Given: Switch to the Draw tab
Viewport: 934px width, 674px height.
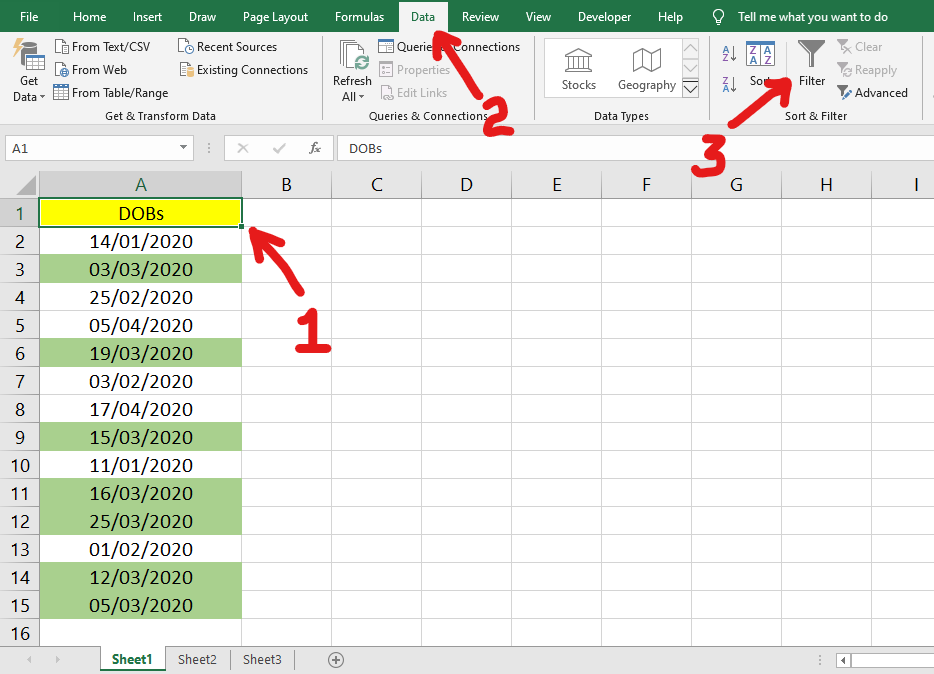Looking at the screenshot, I should tap(203, 17).
